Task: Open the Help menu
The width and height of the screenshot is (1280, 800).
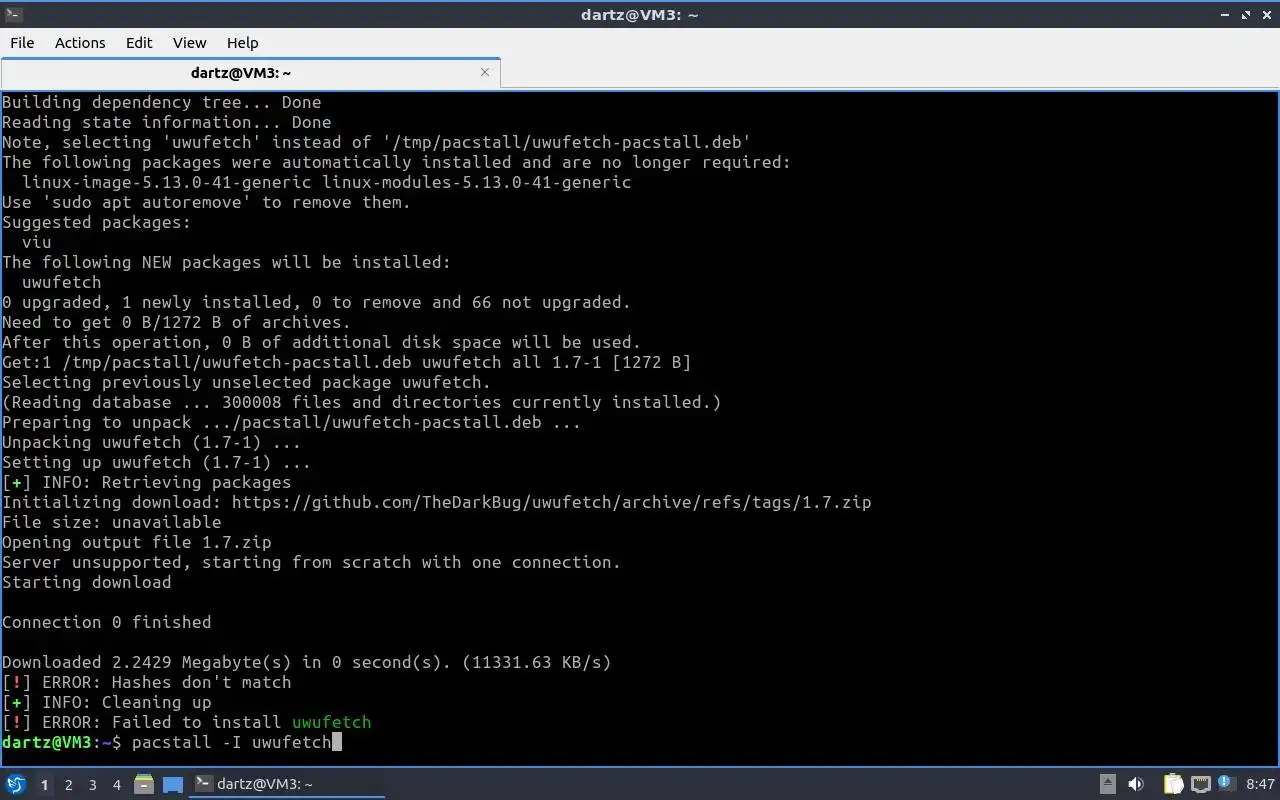Action: (x=242, y=42)
